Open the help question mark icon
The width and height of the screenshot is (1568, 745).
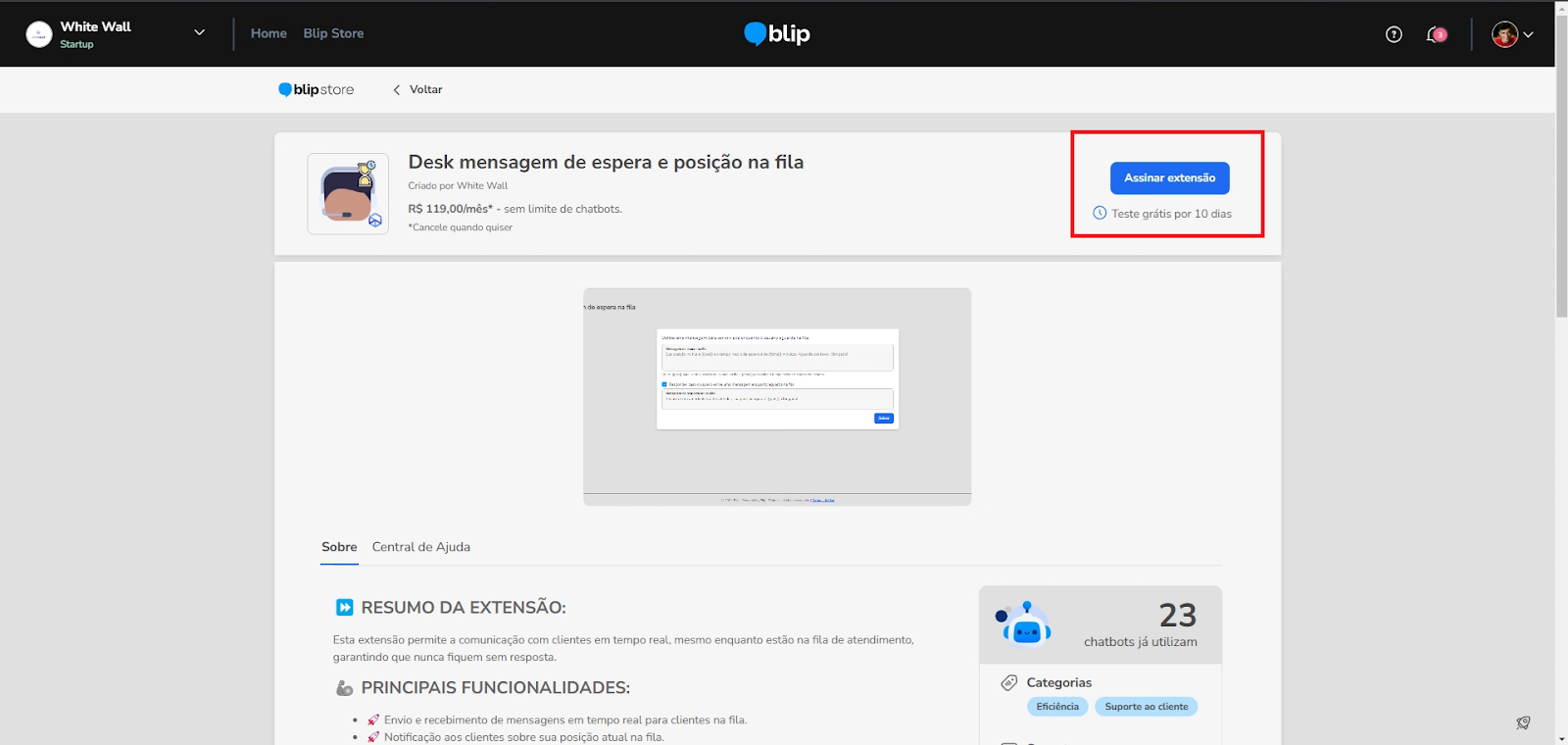pyautogui.click(x=1394, y=34)
